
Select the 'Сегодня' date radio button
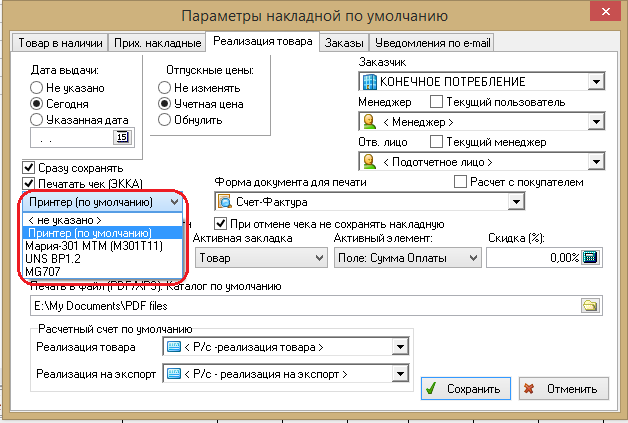(x=37, y=103)
